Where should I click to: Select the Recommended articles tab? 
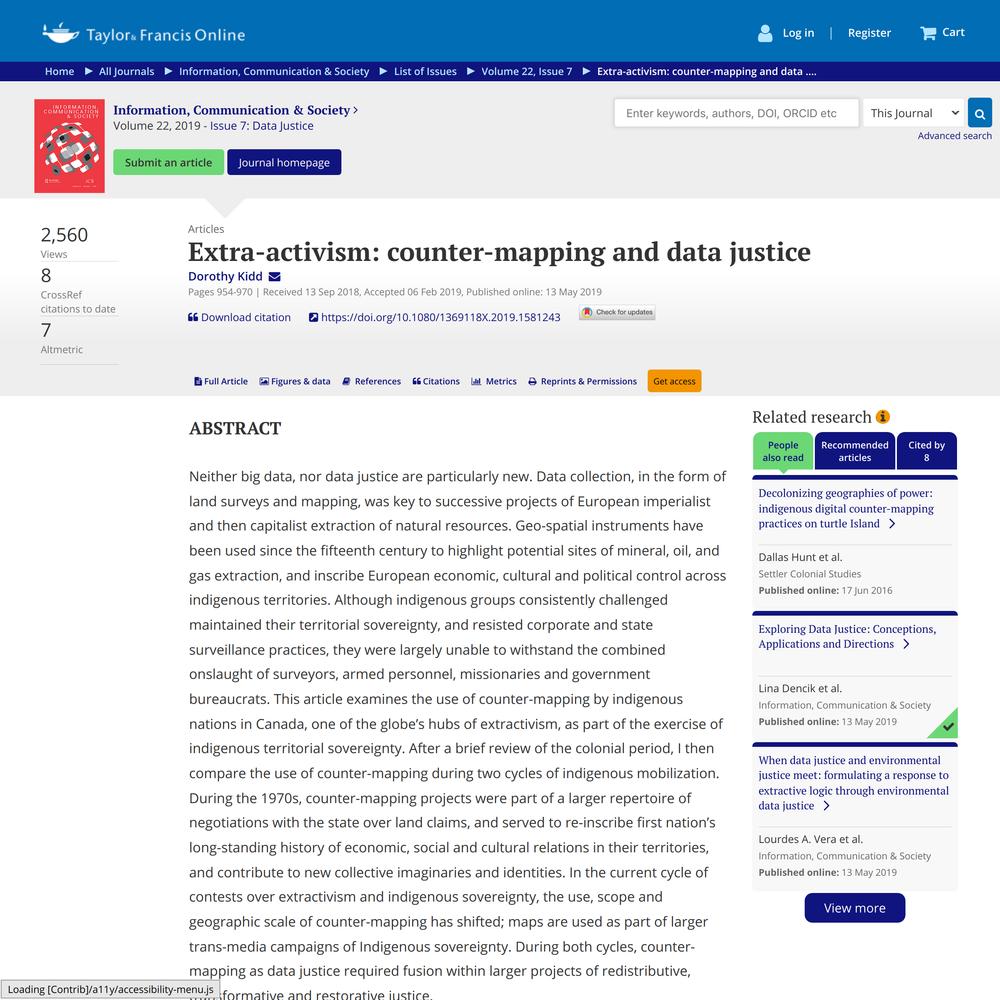click(855, 451)
